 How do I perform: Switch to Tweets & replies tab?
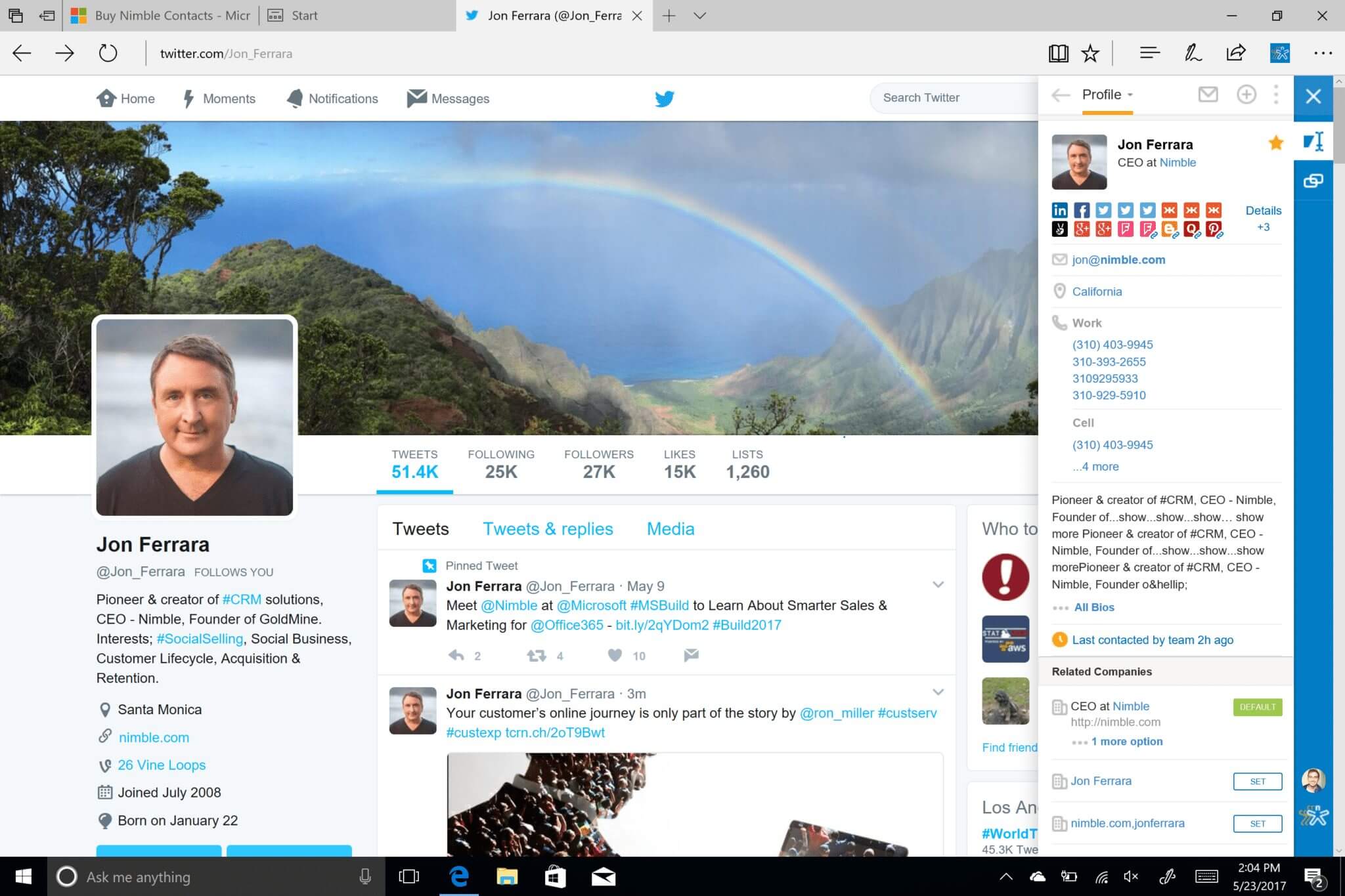(x=548, y=529)
